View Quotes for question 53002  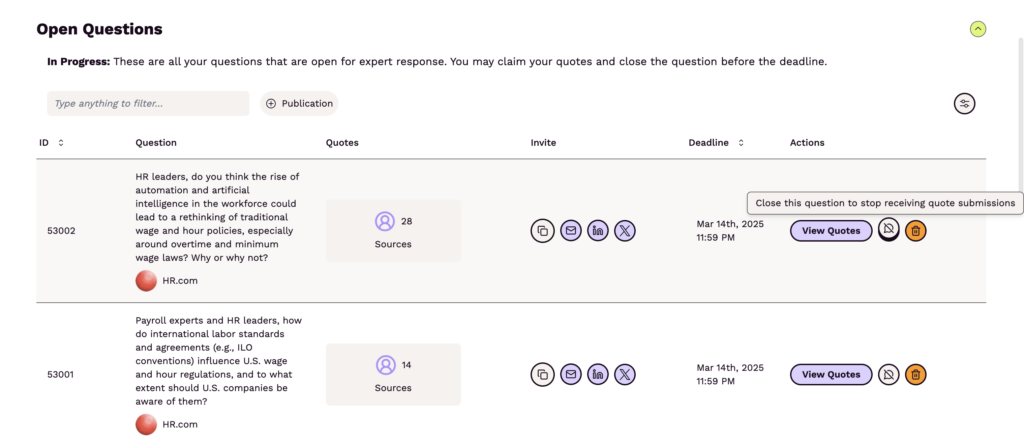click(x=831, y=230)
